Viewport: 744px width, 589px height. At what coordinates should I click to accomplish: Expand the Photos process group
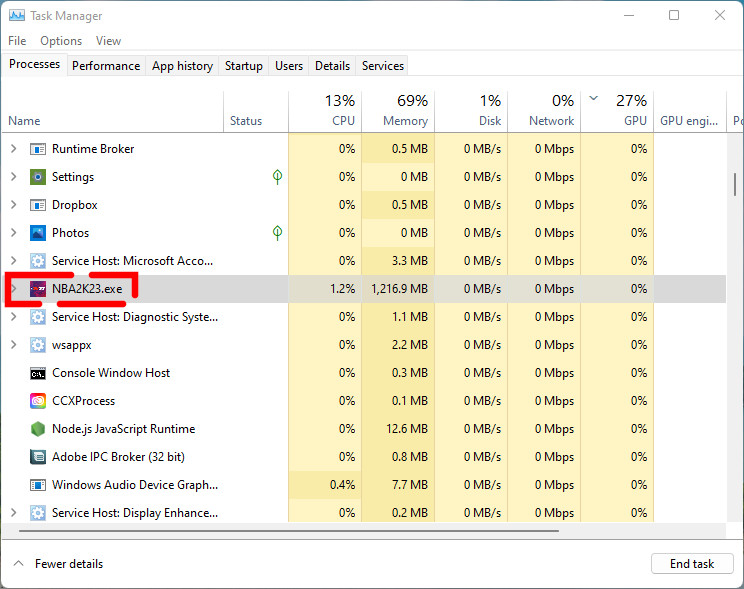[x=14, y=233]
